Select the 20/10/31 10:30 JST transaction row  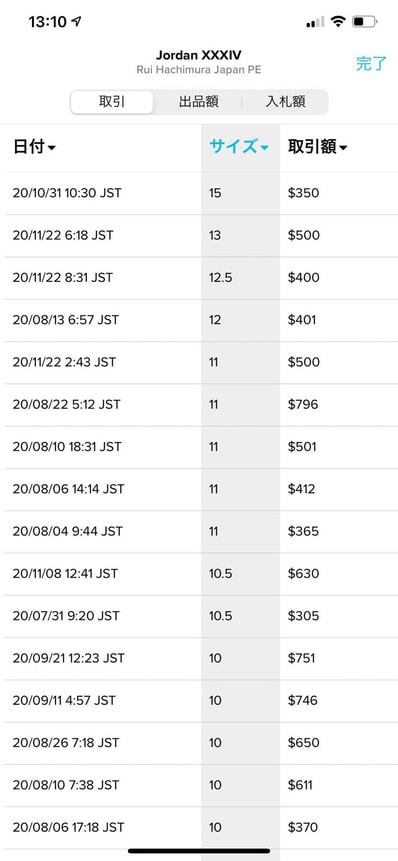(201, 193)
